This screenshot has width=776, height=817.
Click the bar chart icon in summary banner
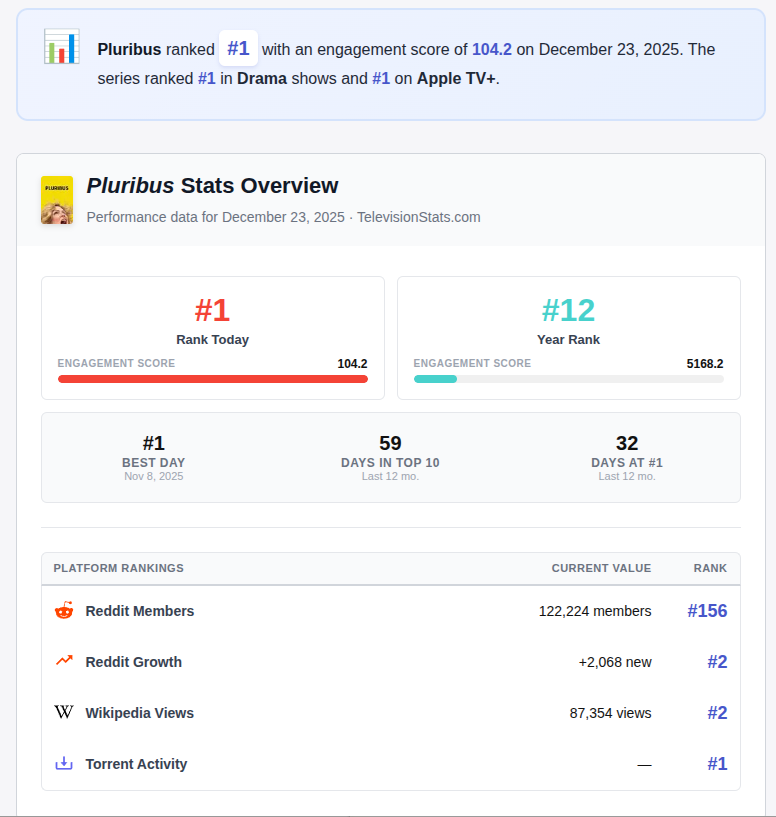(x=61, y=46)
